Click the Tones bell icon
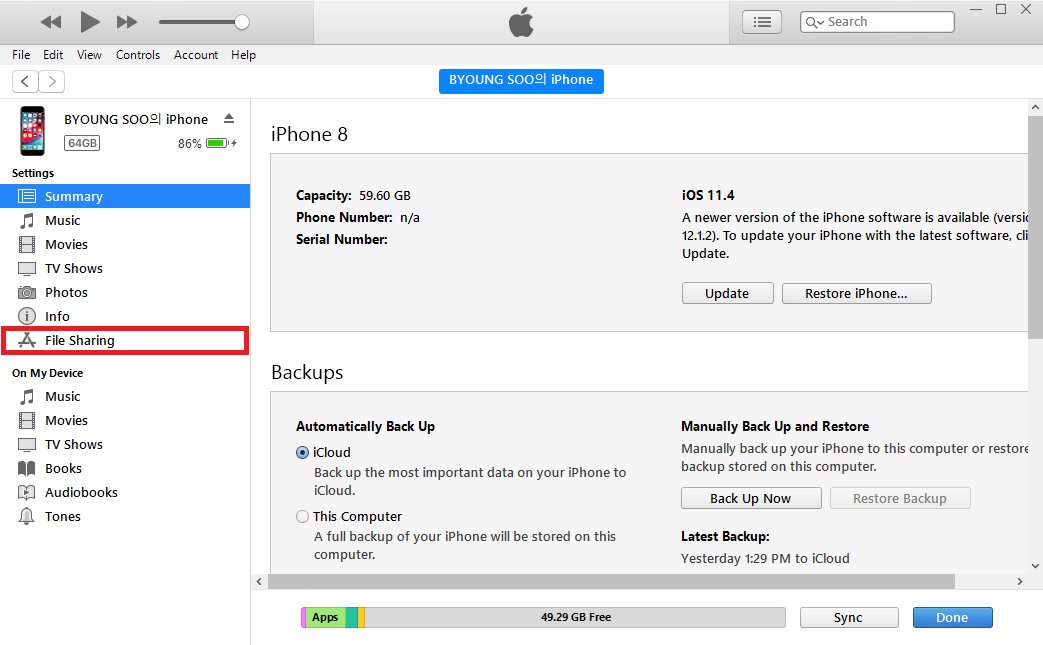 (x=27, y=516)
